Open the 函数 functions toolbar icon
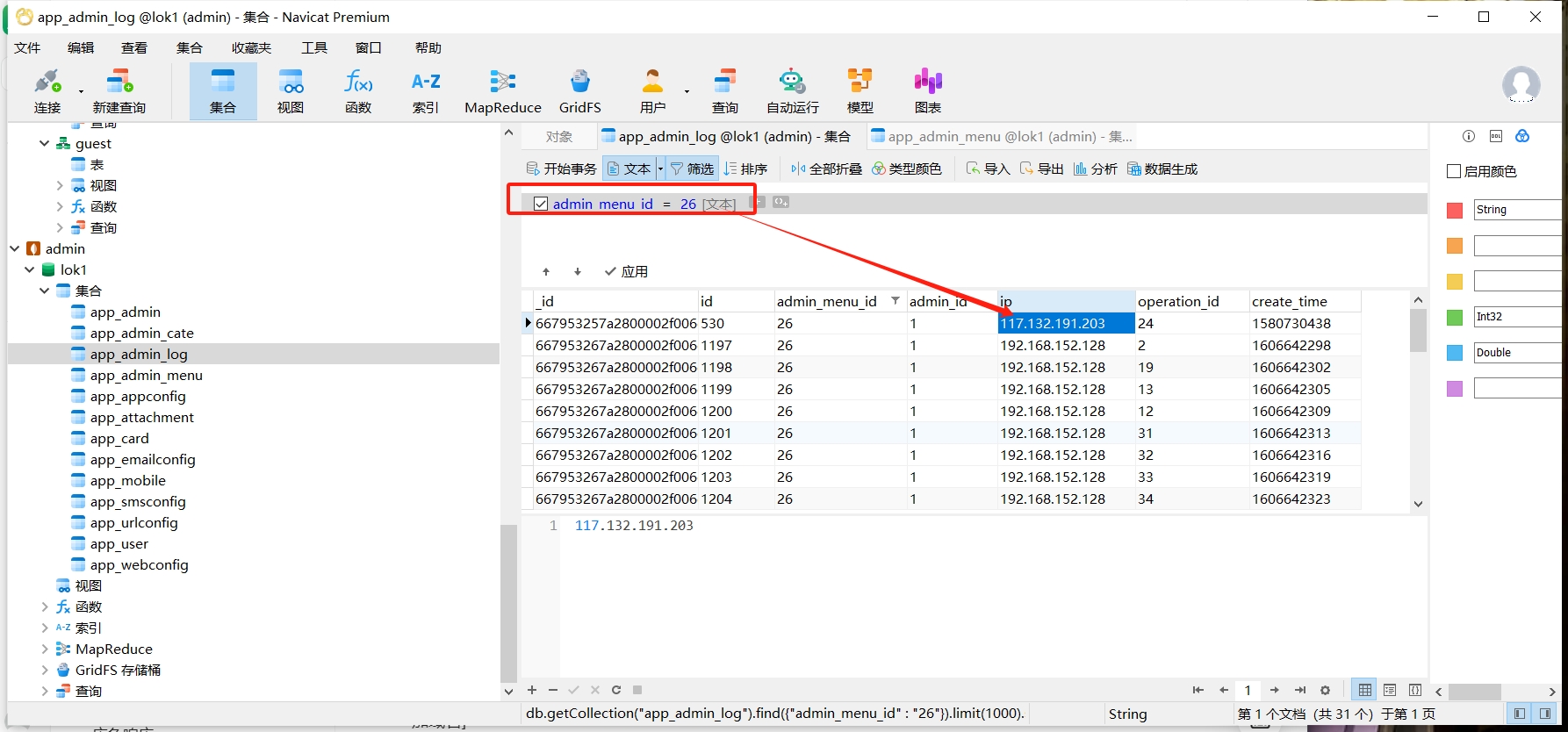 click(358, 91)
